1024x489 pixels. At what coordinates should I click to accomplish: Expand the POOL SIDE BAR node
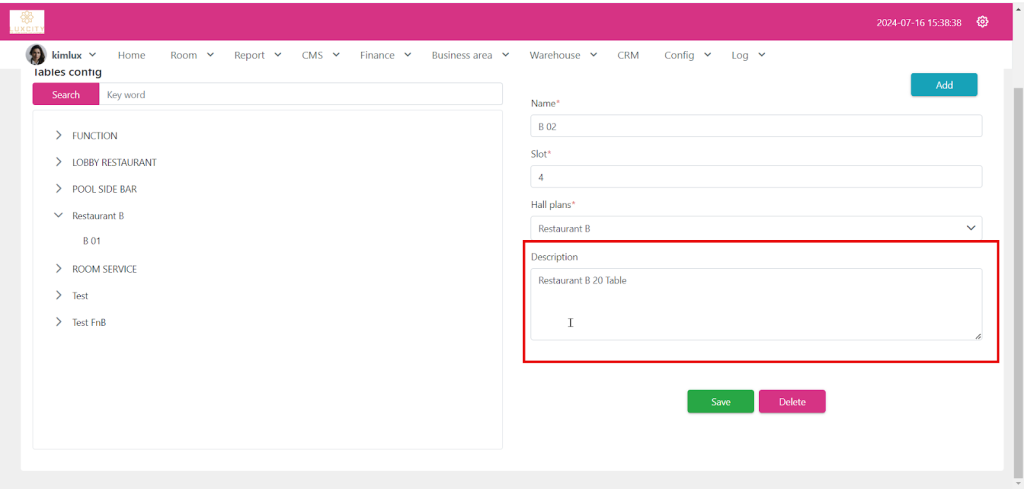[59, 188]
